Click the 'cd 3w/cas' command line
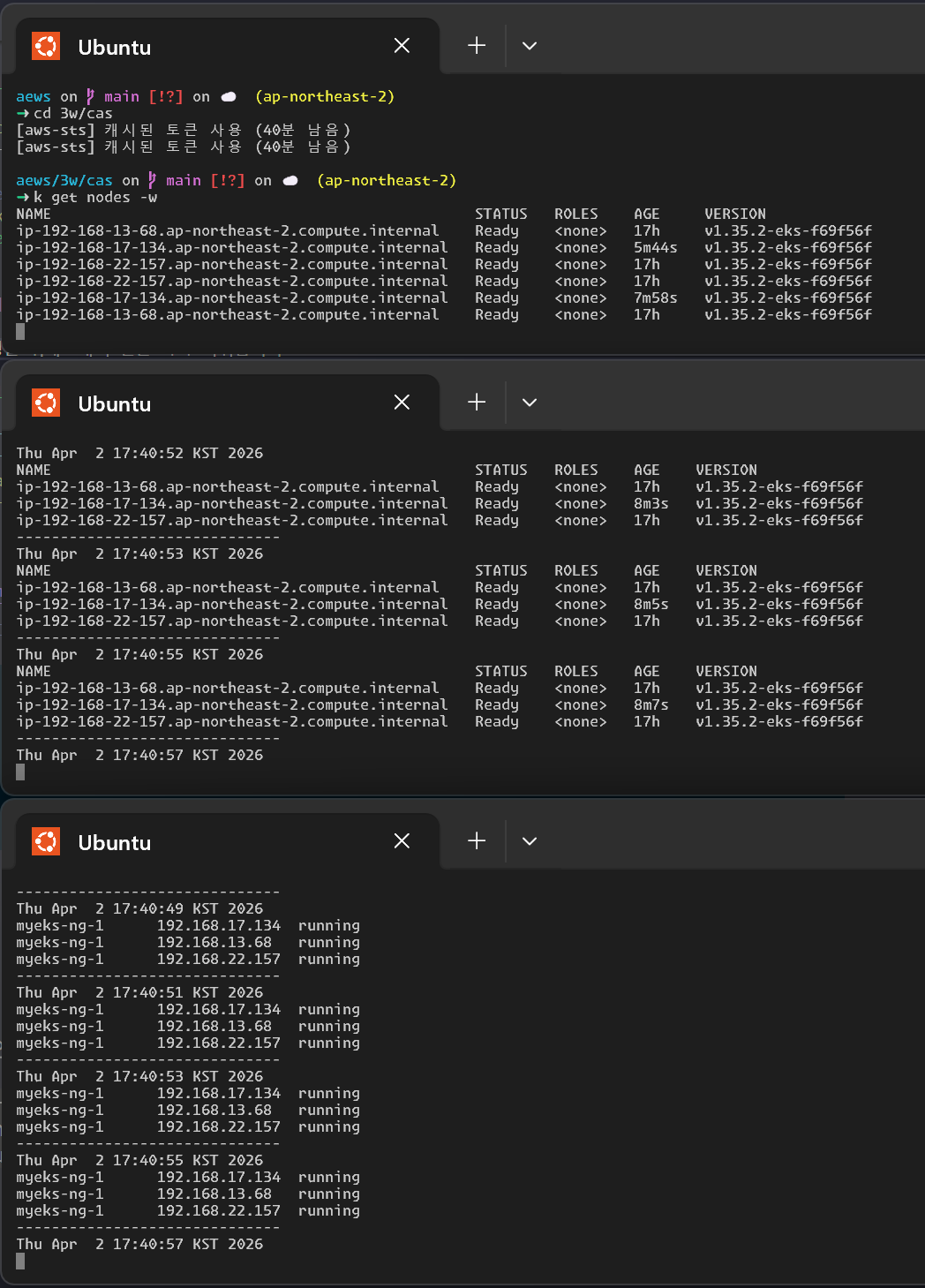The image size is (925, 1288). (73, 114)
